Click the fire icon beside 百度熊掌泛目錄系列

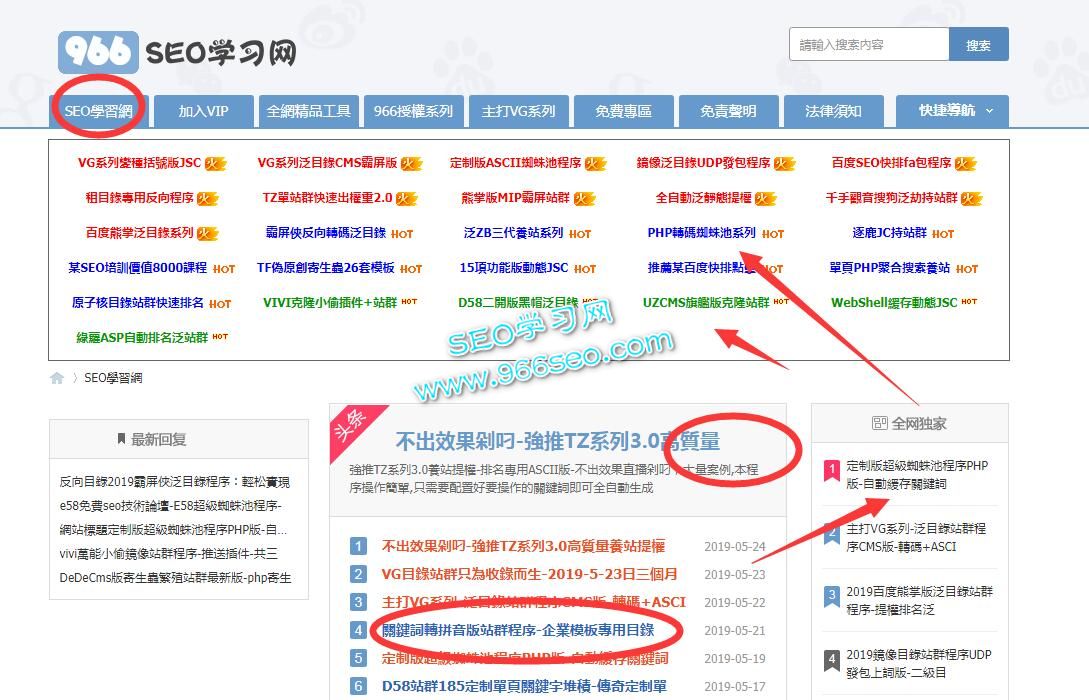click(208, 233)
